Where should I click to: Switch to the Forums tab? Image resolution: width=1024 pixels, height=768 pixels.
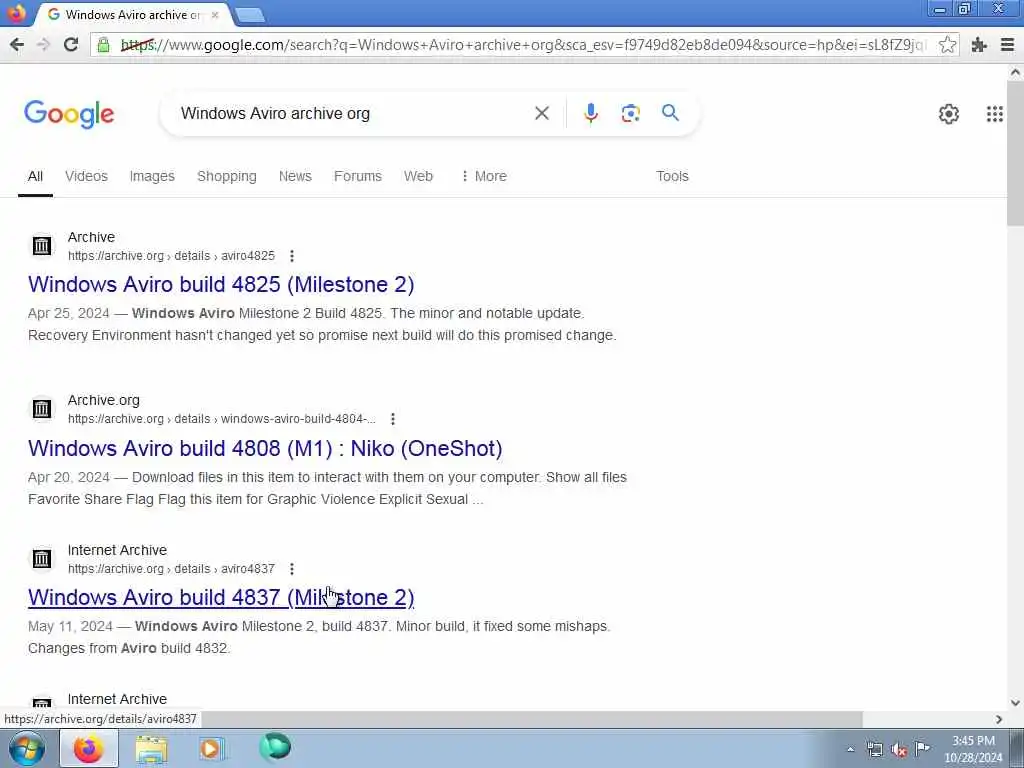[x=358, y=176]
